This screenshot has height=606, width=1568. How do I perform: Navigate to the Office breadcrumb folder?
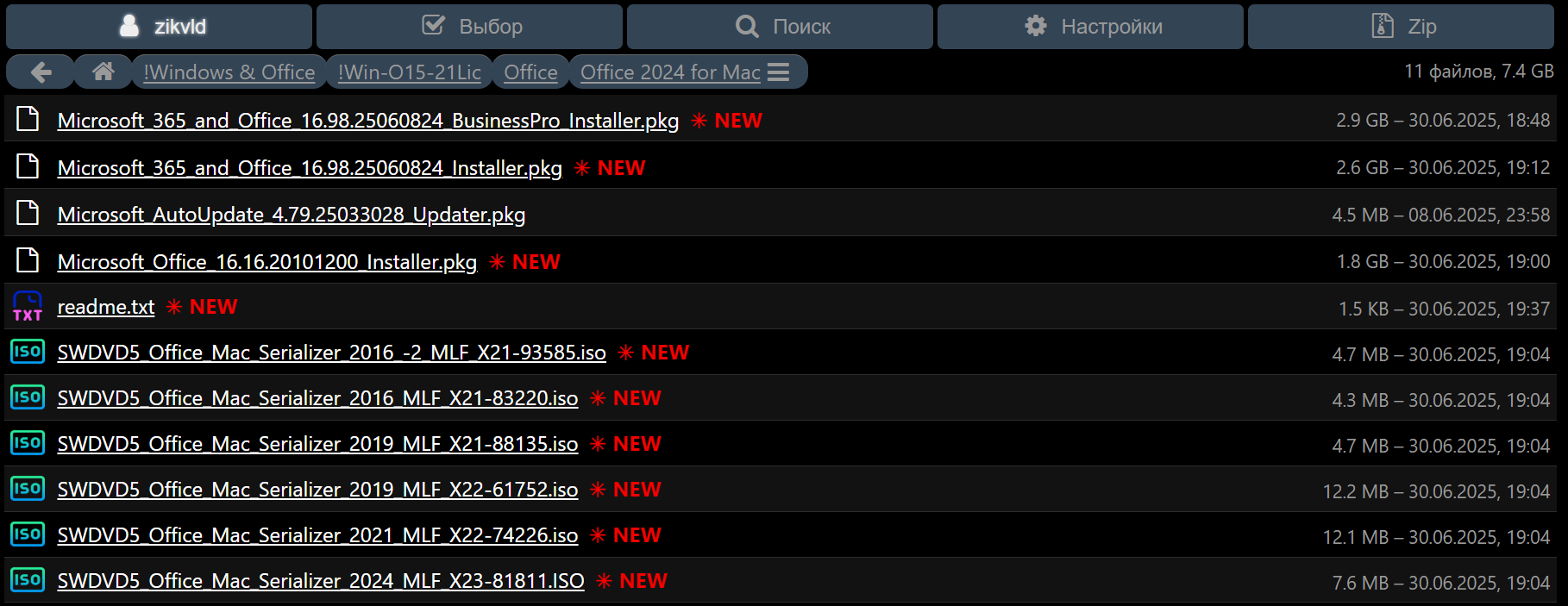[530, 72]
